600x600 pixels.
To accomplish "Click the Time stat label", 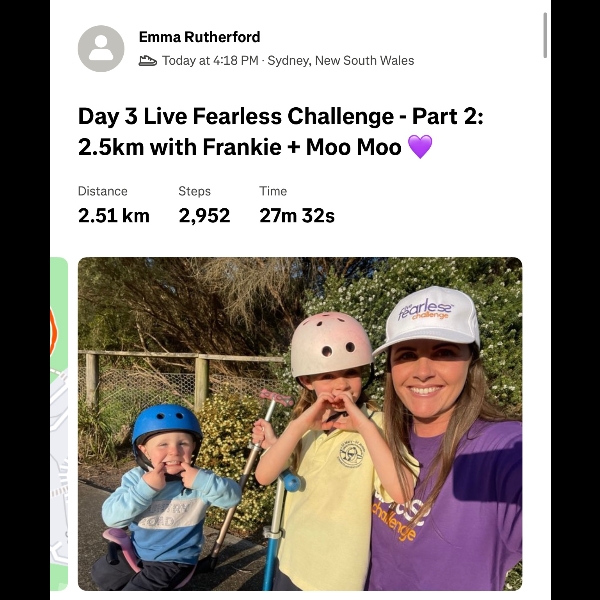I will pyautogui.click(x=273, y=191).
